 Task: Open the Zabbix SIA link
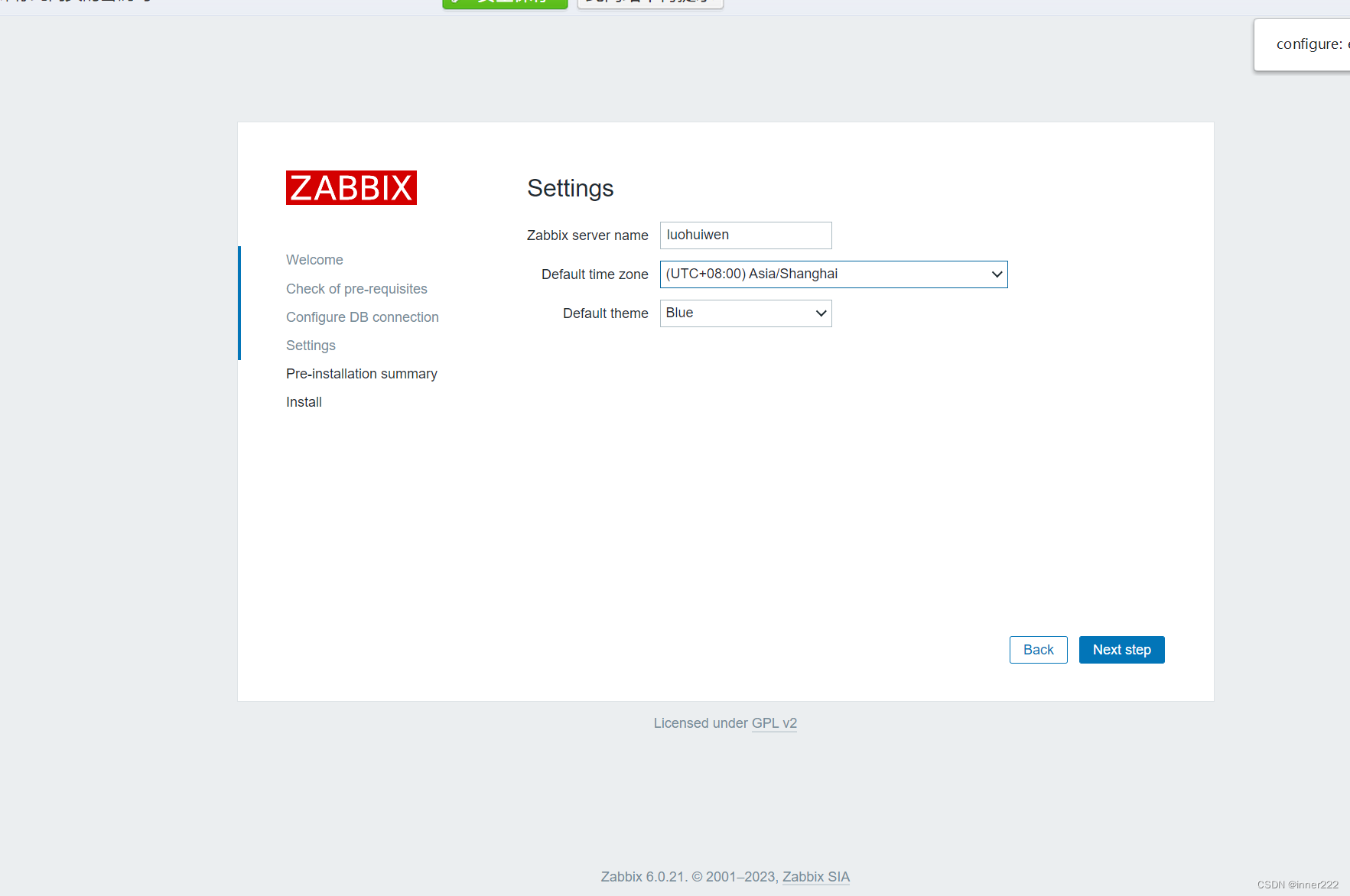pyautogui.click(x=816, y=877)
